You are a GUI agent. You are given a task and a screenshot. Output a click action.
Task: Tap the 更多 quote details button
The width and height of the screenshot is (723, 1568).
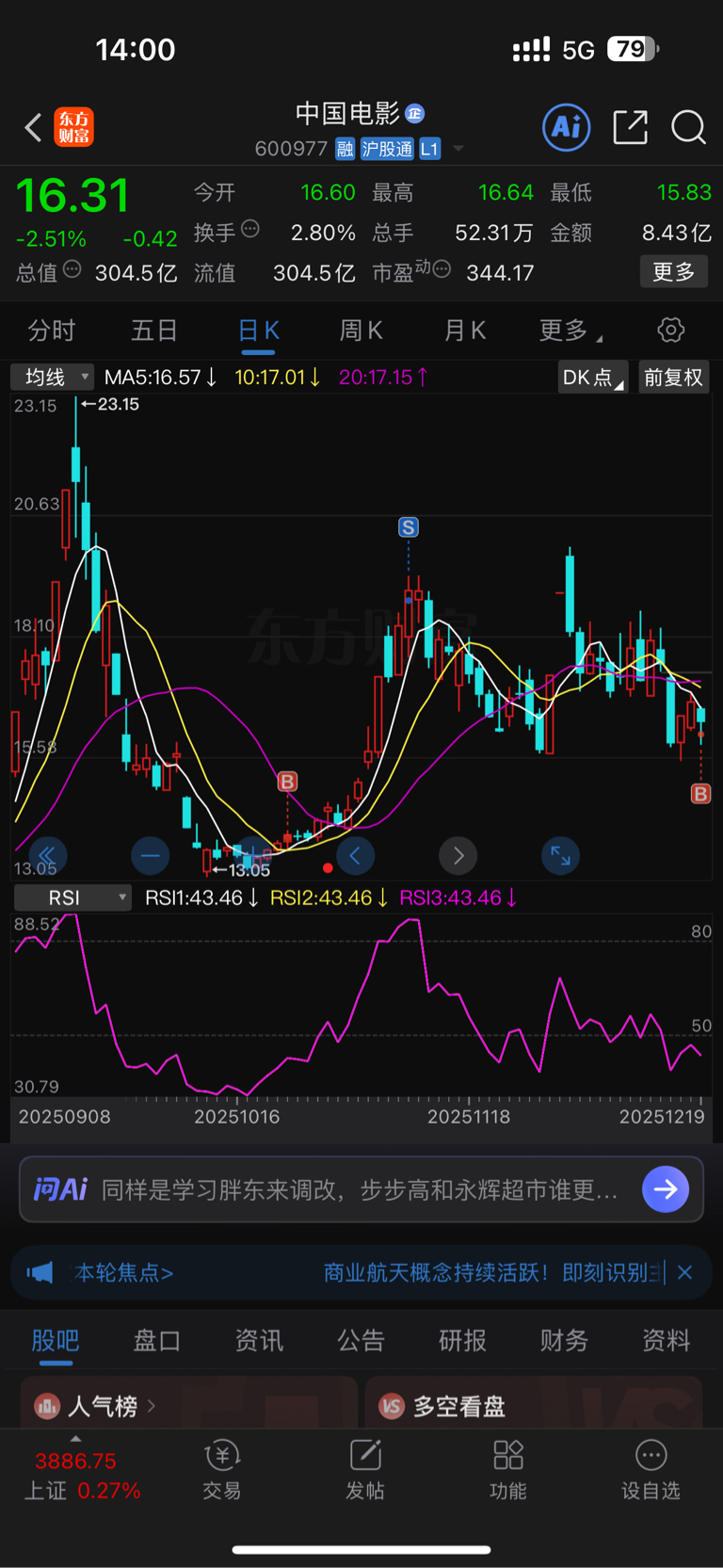pyautogui.click(x=674, y=272)
